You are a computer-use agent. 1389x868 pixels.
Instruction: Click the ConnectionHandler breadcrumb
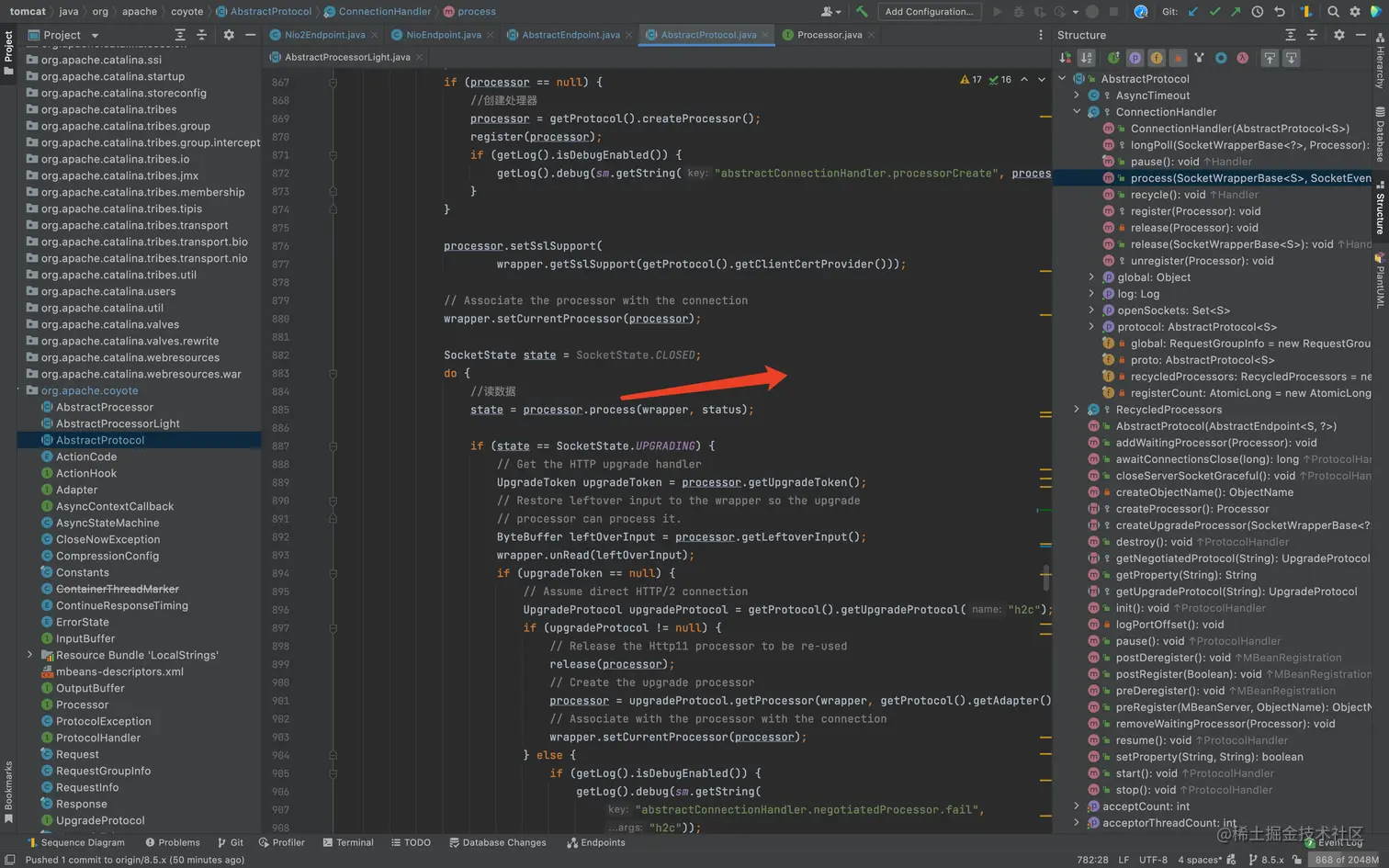point(378,12)
